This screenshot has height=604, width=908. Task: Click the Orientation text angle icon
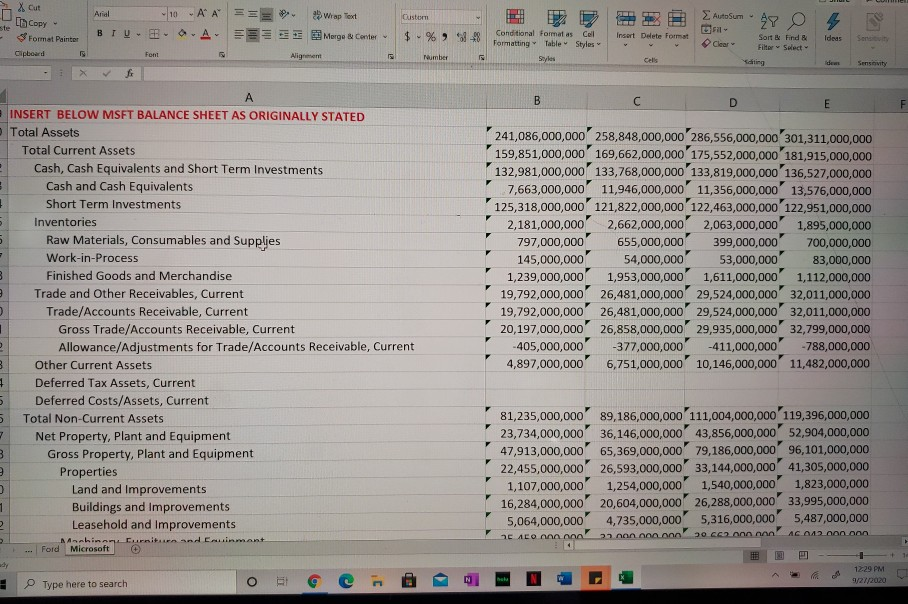tap(284, 14)
